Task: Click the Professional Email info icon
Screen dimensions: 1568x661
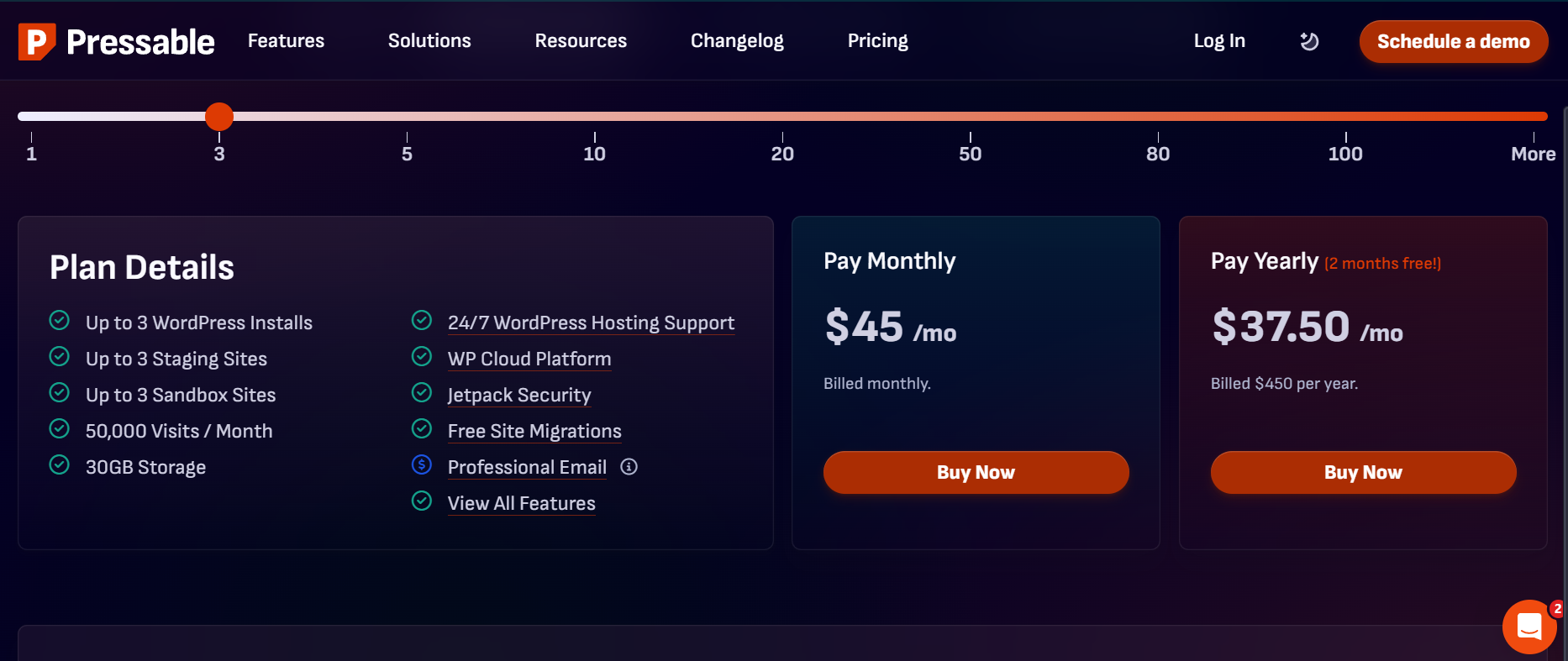Action: [629, 467]
